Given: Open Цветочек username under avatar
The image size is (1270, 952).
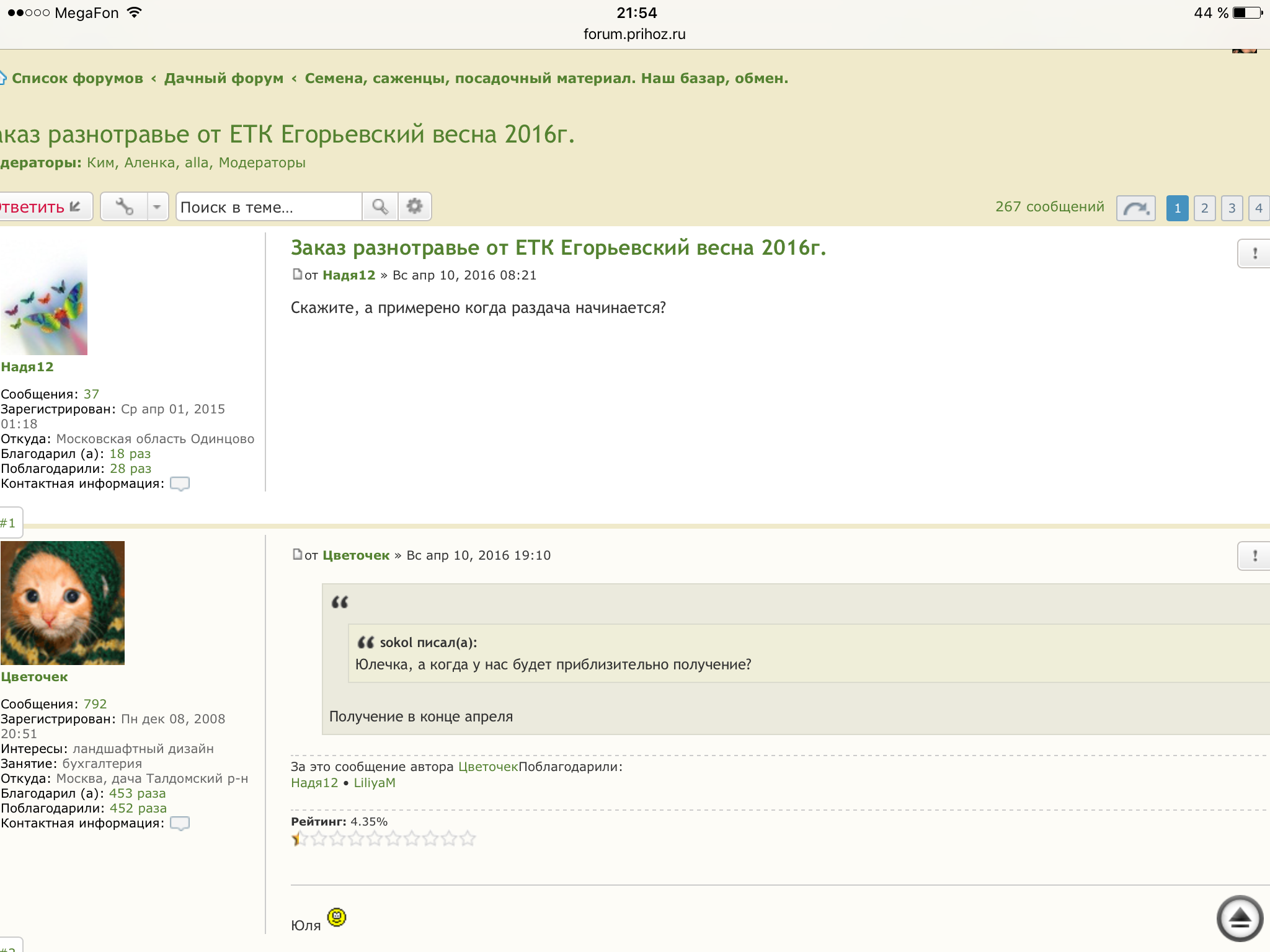Looking at the screenshot, I should pos(35,677).
